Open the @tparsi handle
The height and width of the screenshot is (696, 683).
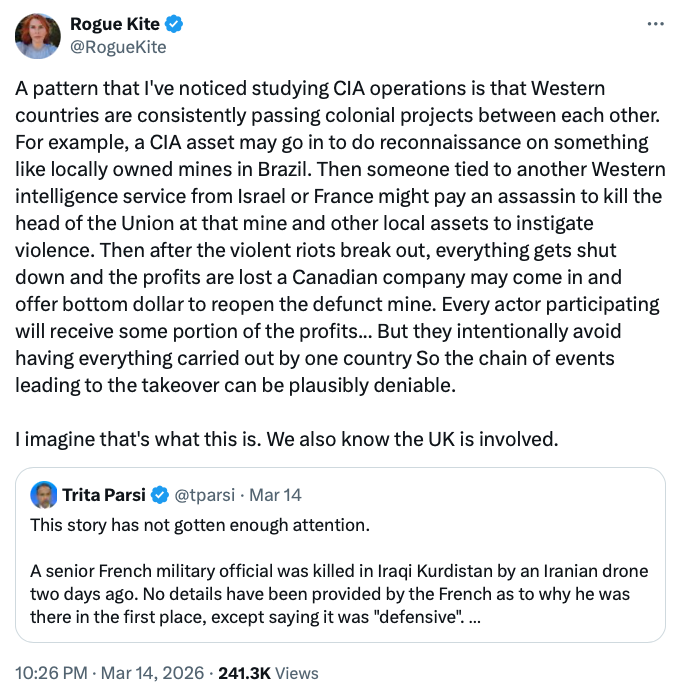tap(205, 495)
